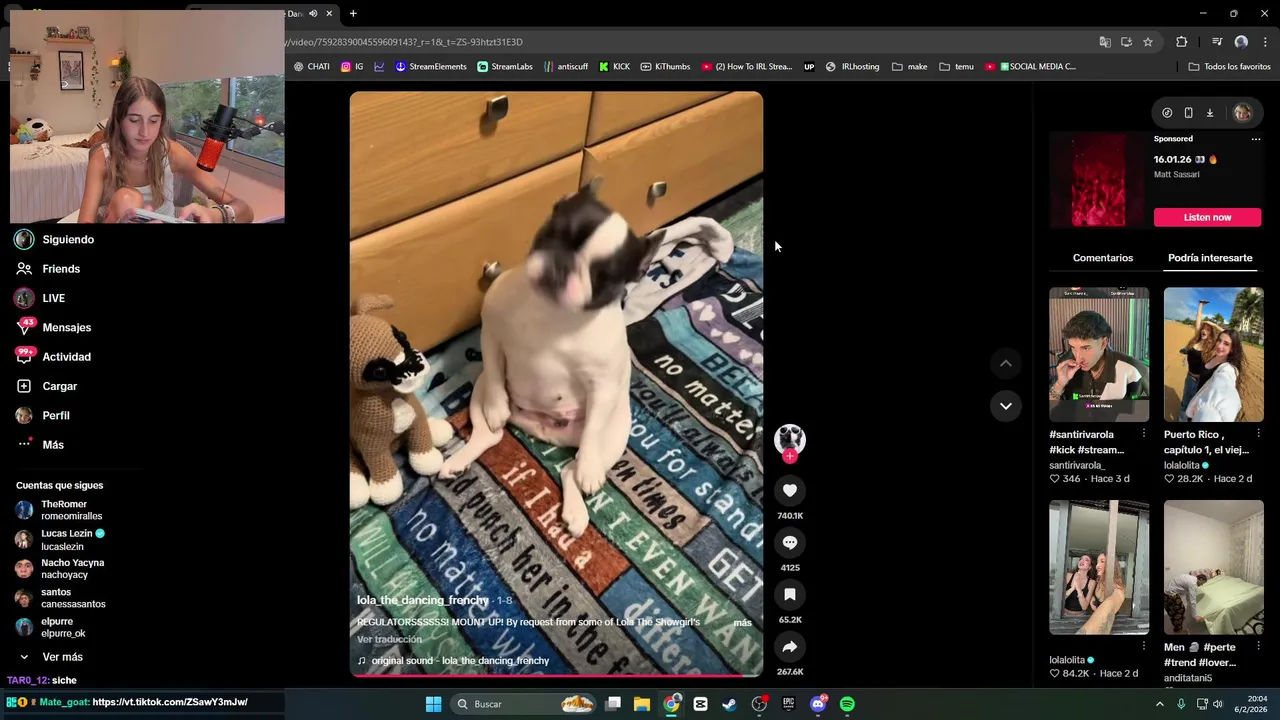Viewport: 1280px width, 720px height.
Task: Go to next video with down arrow
Action: tap(1005, 405)
